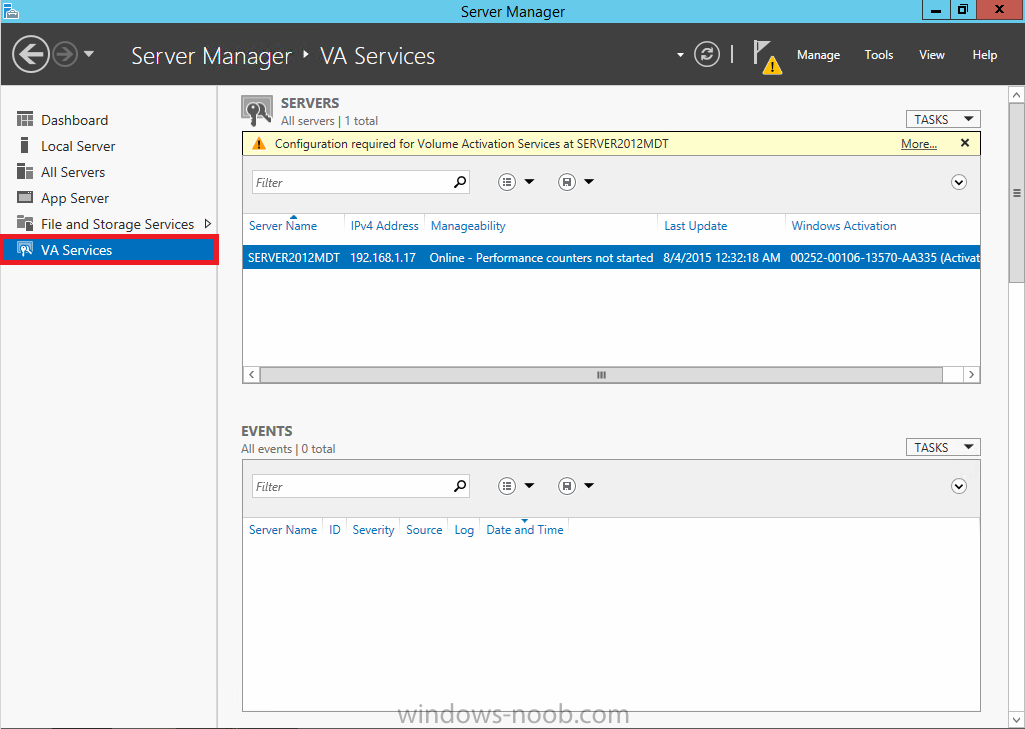Click the warning triangle in notification bar

click(x=259, y=143)
